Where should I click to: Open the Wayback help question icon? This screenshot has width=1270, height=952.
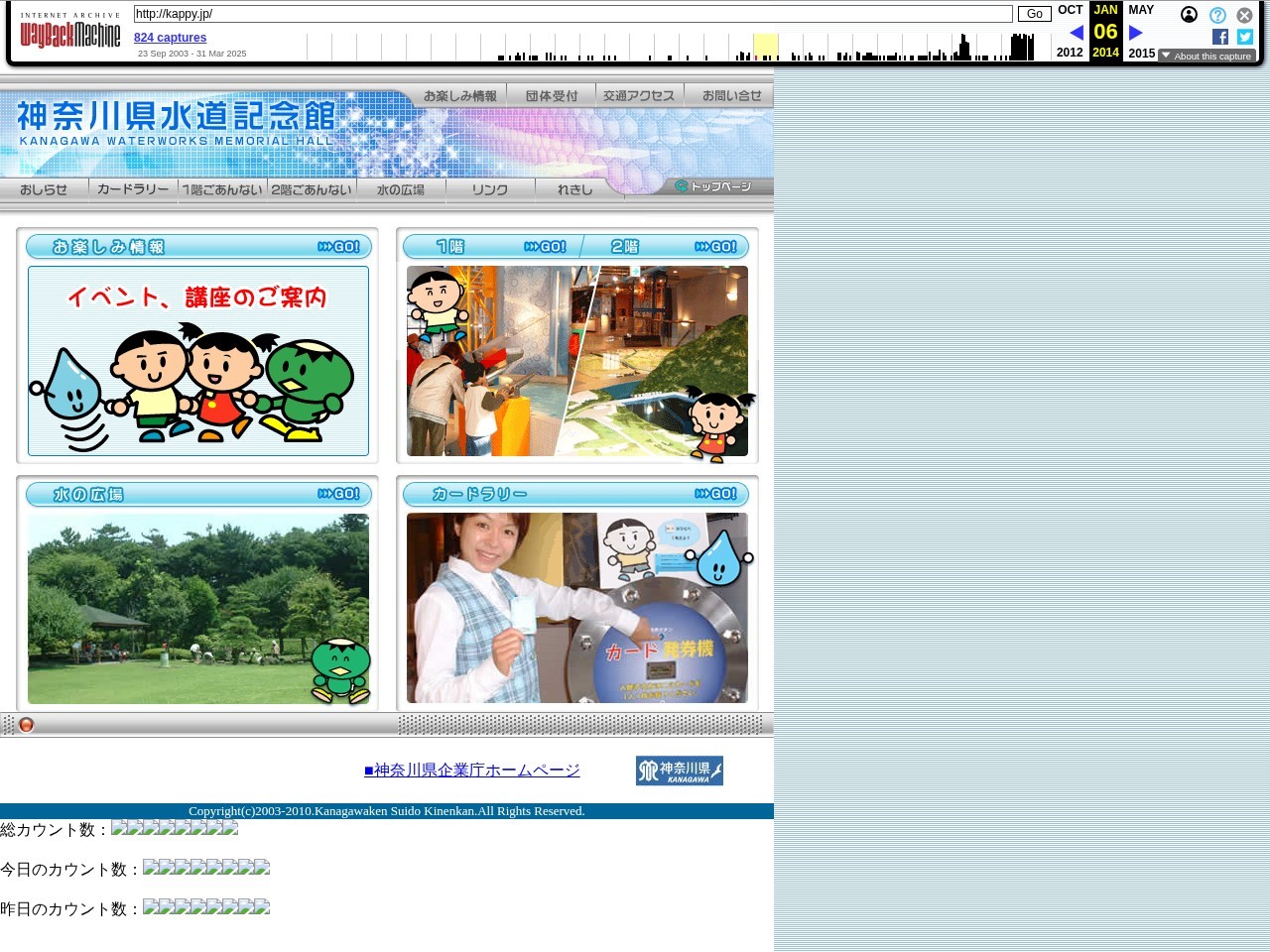1217,15
